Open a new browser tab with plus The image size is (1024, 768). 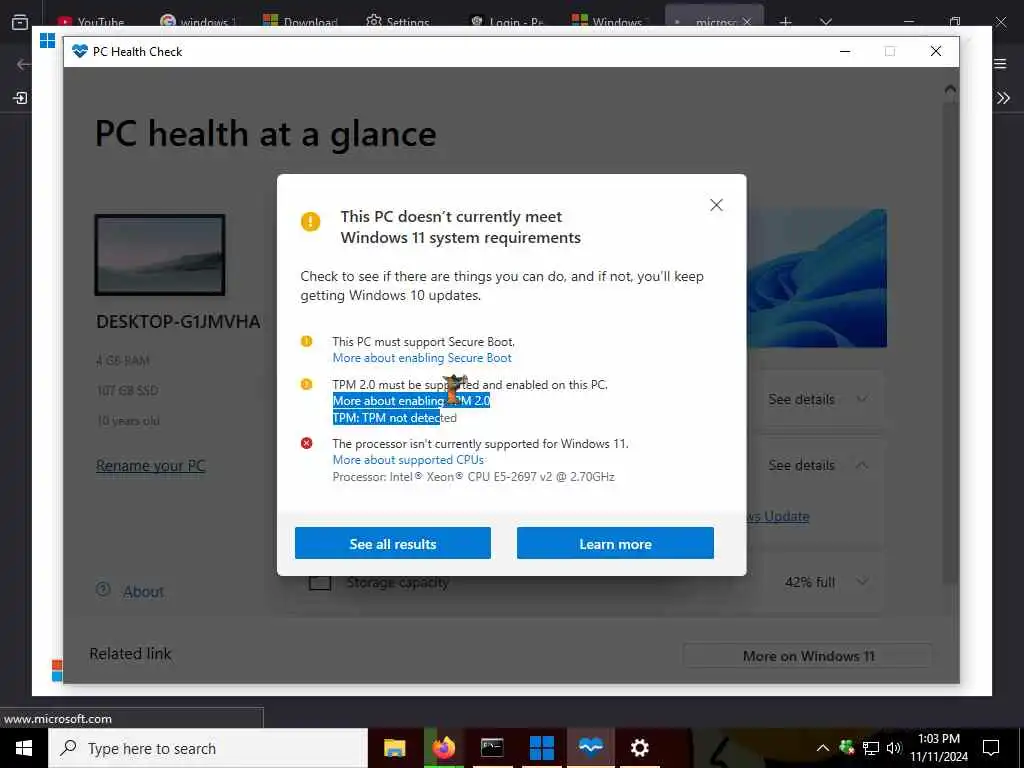[x=786, y=22]
